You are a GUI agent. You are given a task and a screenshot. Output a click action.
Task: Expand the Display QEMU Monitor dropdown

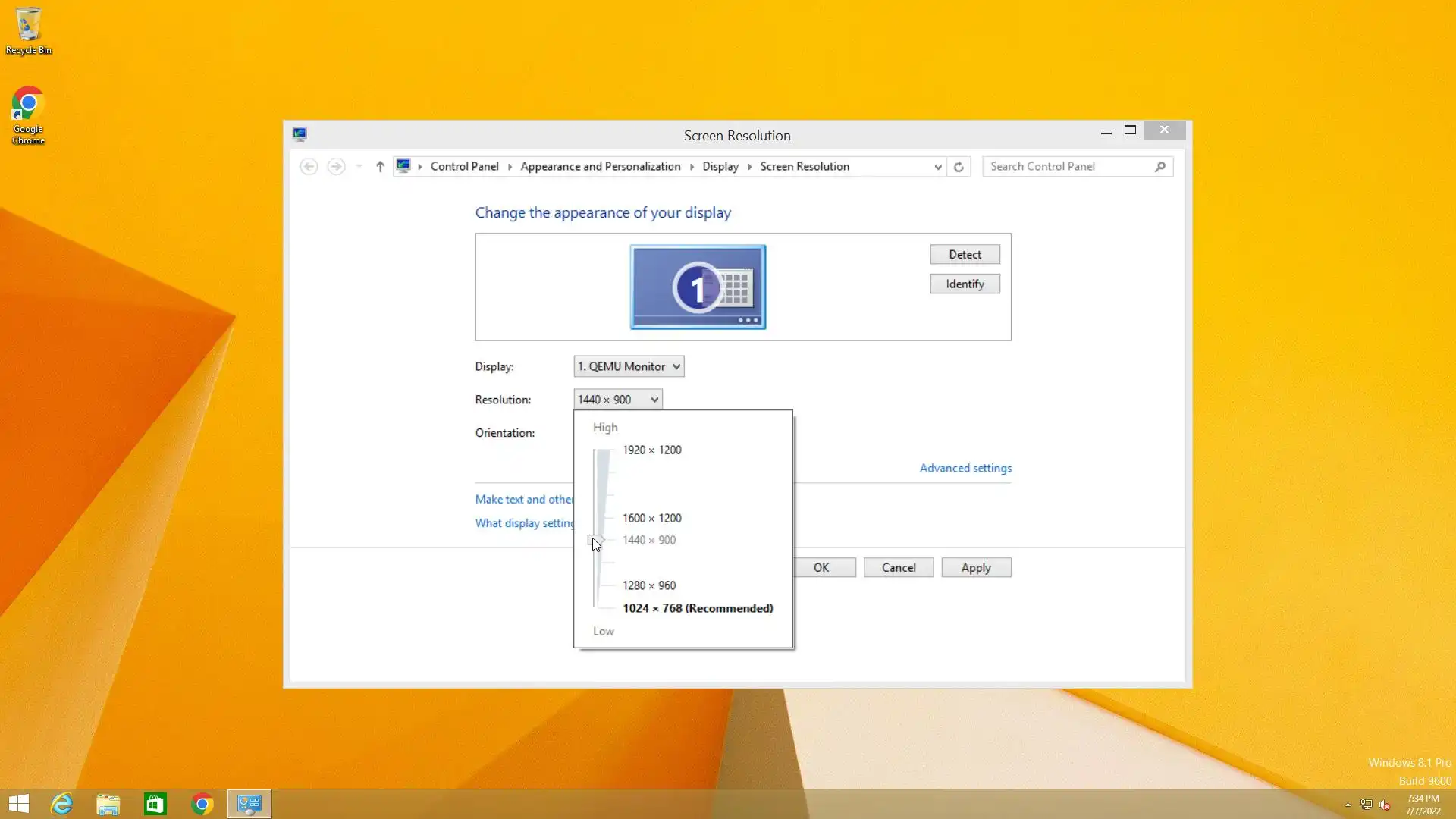tap(629, 366)
